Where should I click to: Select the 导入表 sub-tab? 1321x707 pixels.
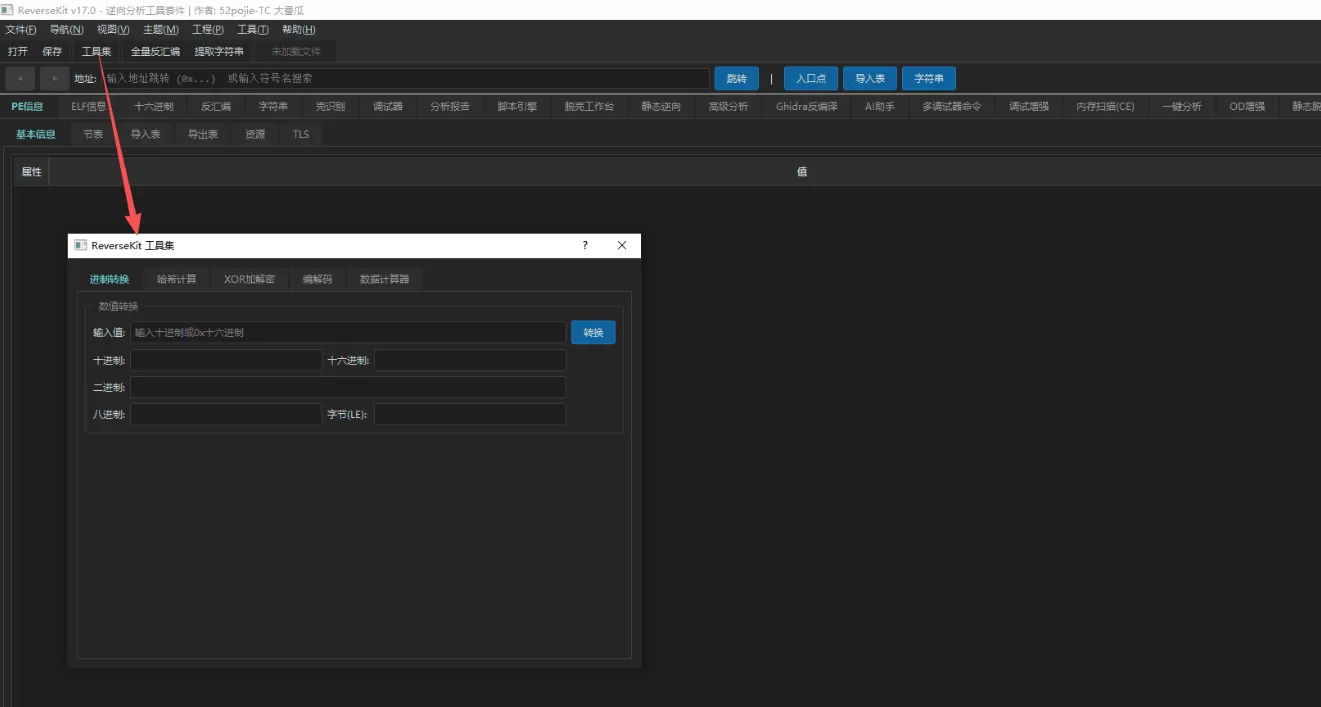[x=146, y=134]
